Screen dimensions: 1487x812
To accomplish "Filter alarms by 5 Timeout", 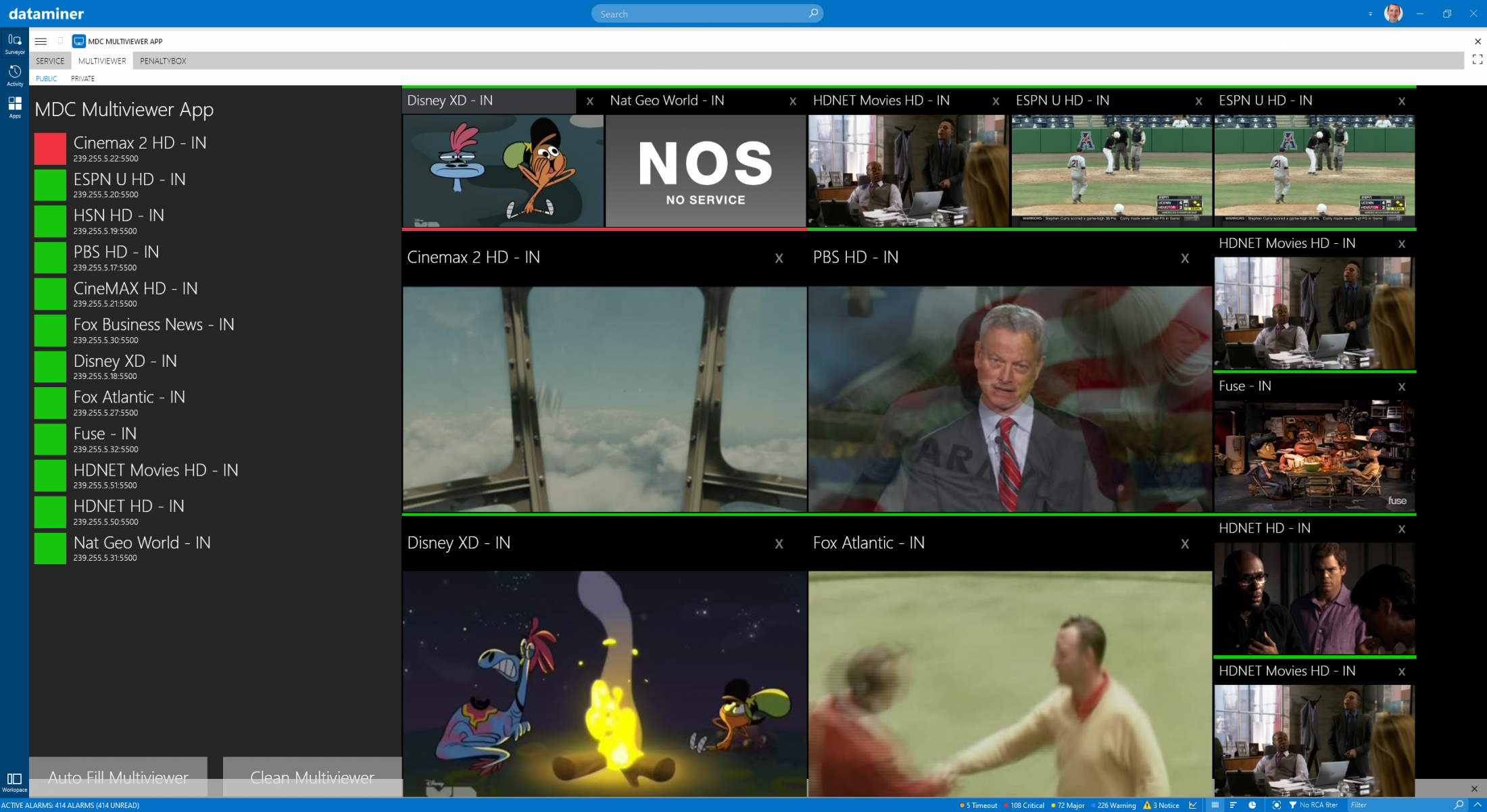I will pos(978,805).
